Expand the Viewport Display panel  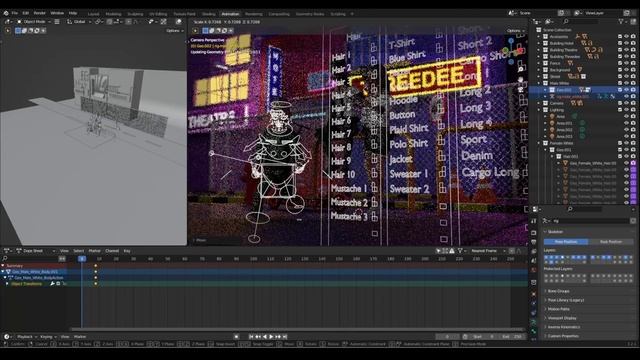[x=589, y=318]
